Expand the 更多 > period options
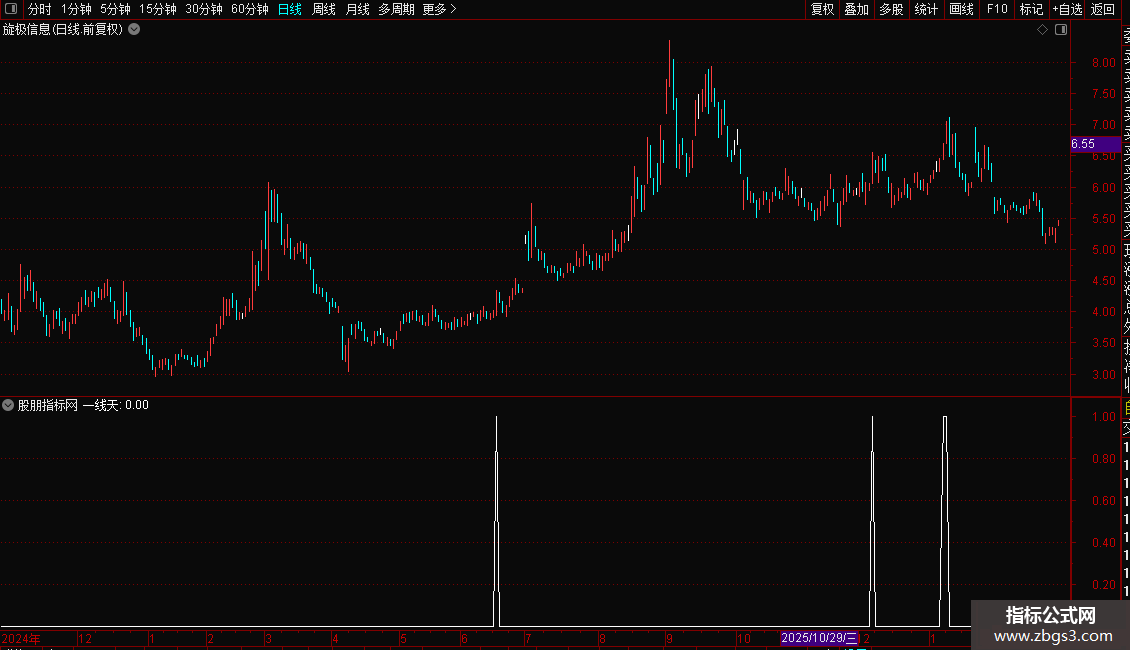Image resolution: width=1130 pixels, height=650 pixels. click(440, 9)
